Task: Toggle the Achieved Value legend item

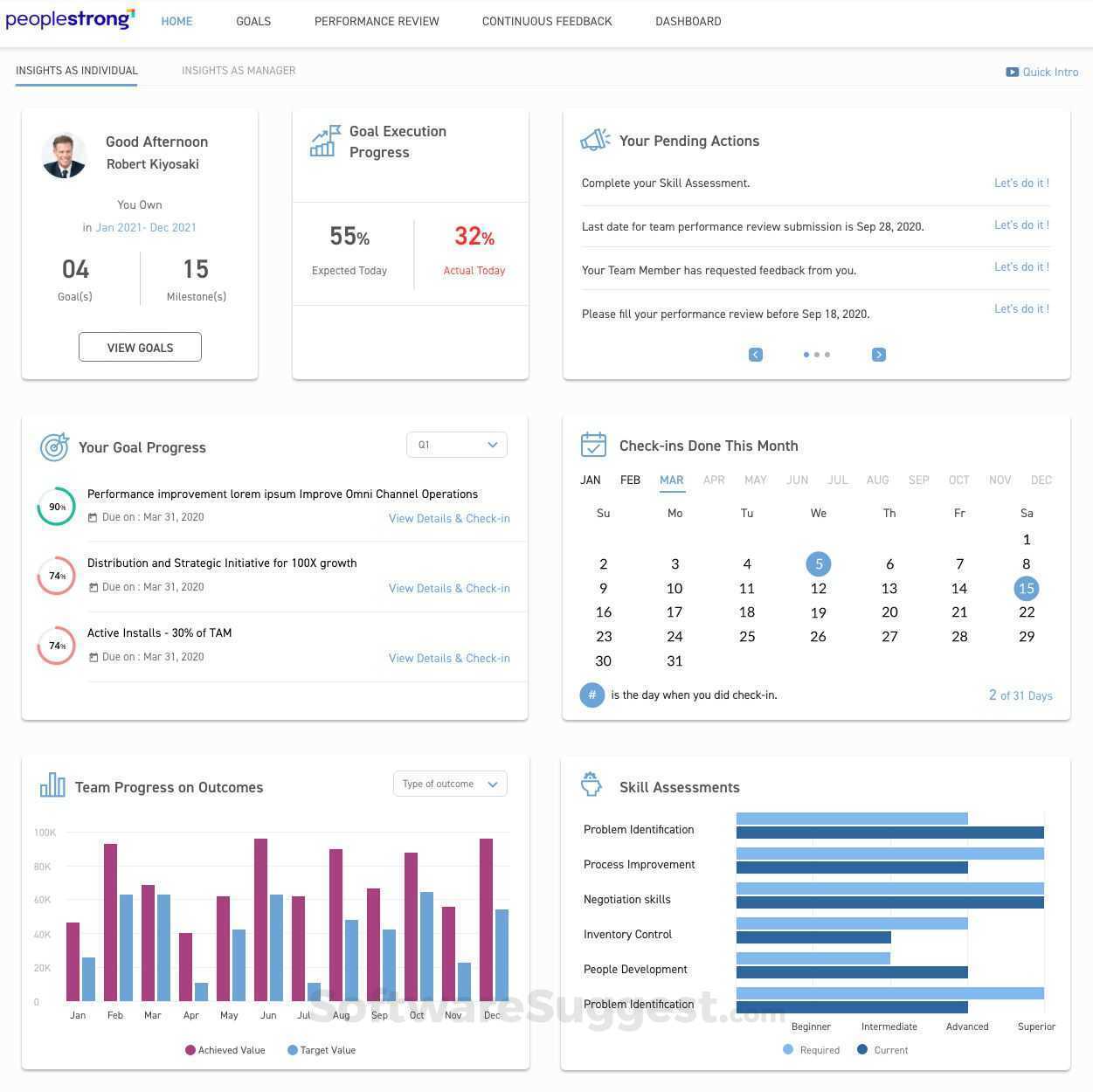Action: click(225, 1049)
